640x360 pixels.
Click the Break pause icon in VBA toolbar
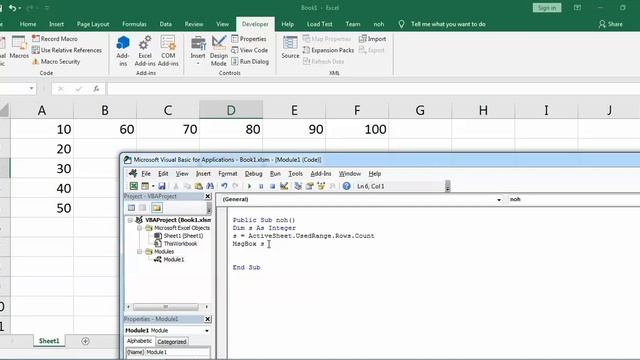(x=261, y=186)
